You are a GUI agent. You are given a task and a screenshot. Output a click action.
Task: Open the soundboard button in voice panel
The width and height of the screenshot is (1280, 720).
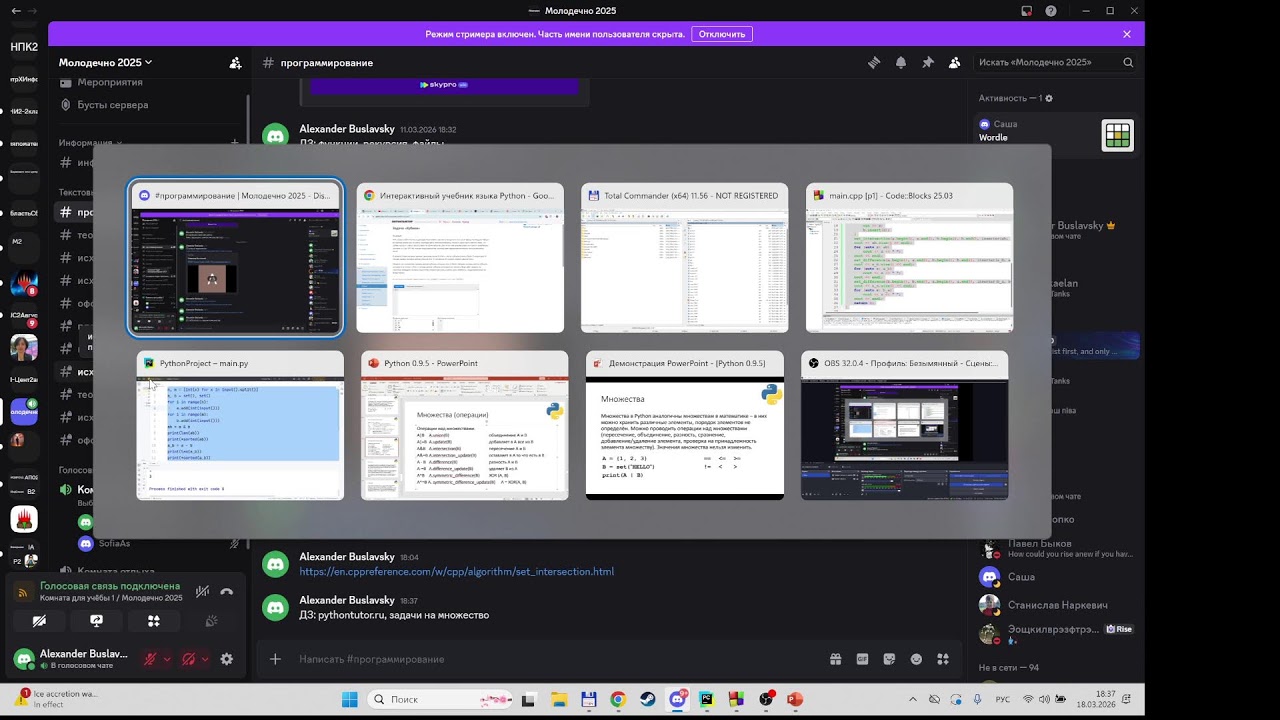pyautogui.click(x=211, y=621)
